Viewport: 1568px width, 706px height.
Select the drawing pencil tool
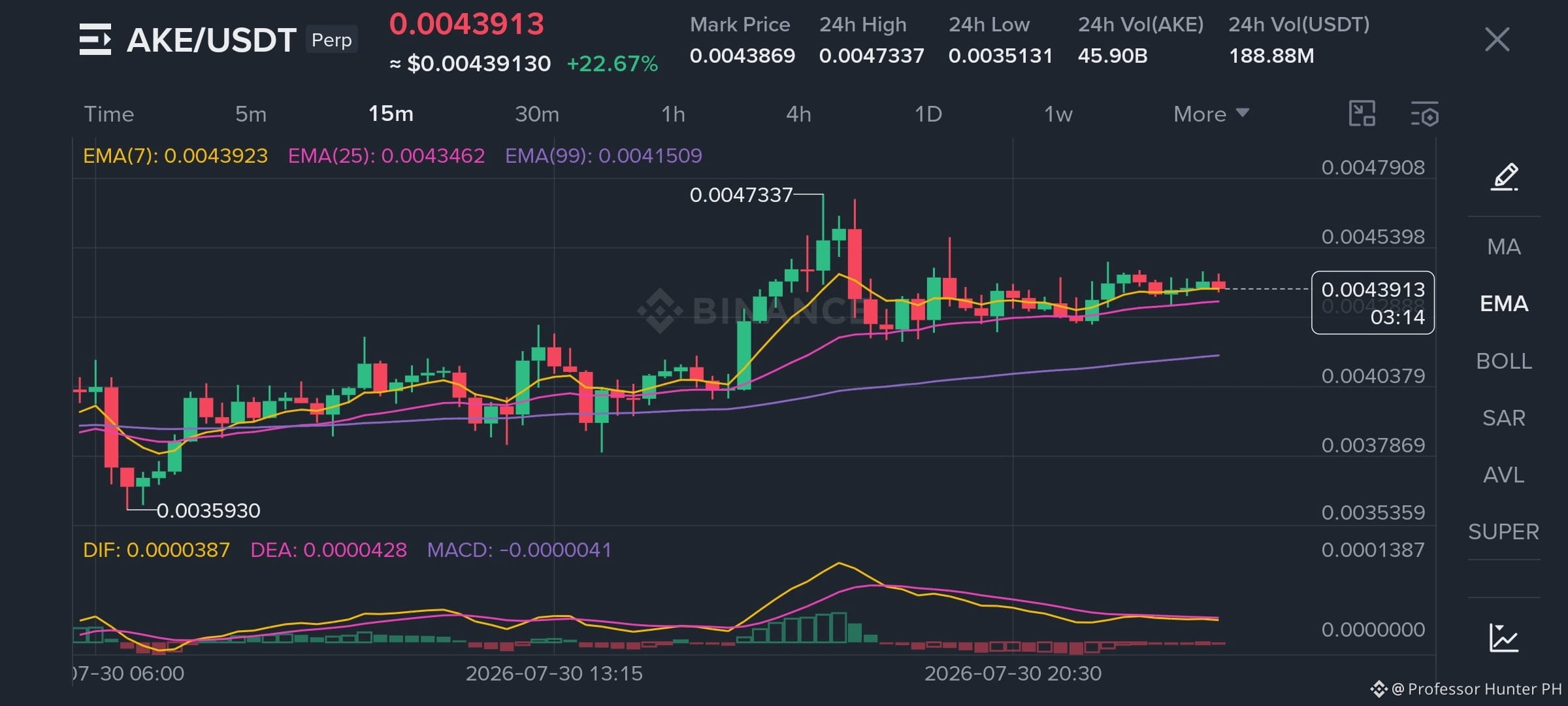1504,177
